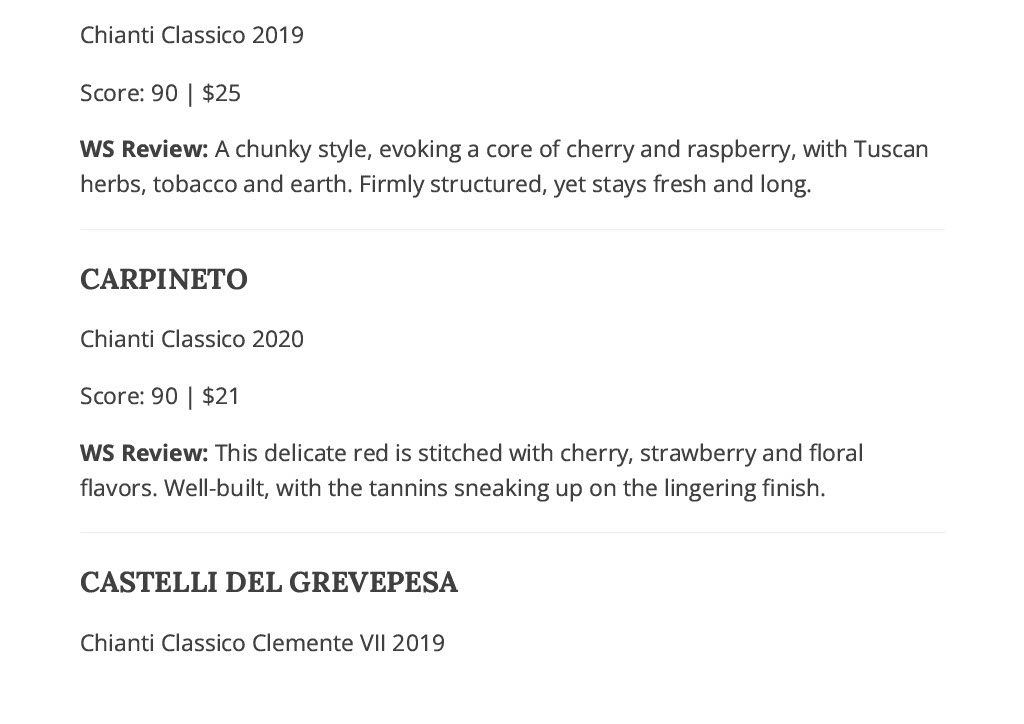Click the CASTELLI DEL GREVEPESA heading
Viewport: 1024px width, 724px height.
[269, 582]
